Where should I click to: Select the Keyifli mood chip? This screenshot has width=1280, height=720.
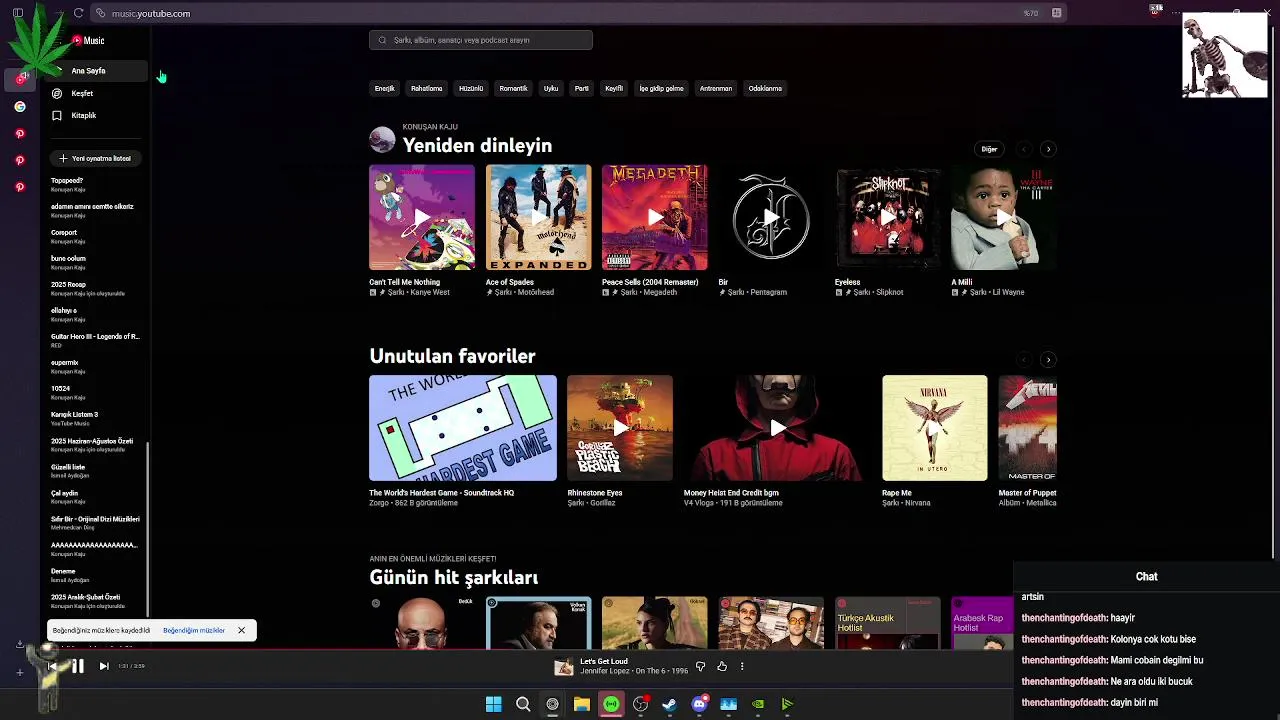point(614,88)
